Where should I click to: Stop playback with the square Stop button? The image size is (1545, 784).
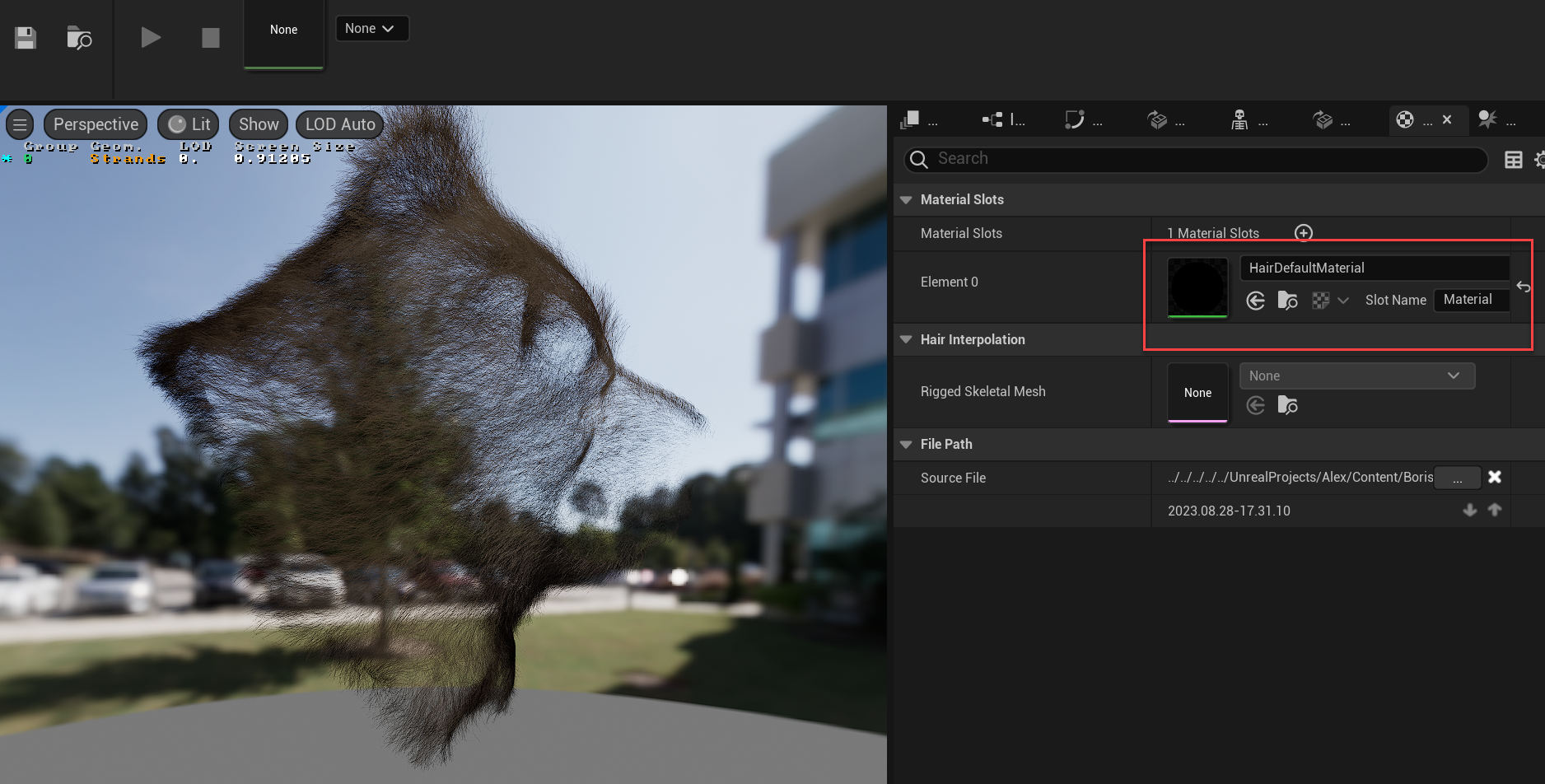click(211, 38)
